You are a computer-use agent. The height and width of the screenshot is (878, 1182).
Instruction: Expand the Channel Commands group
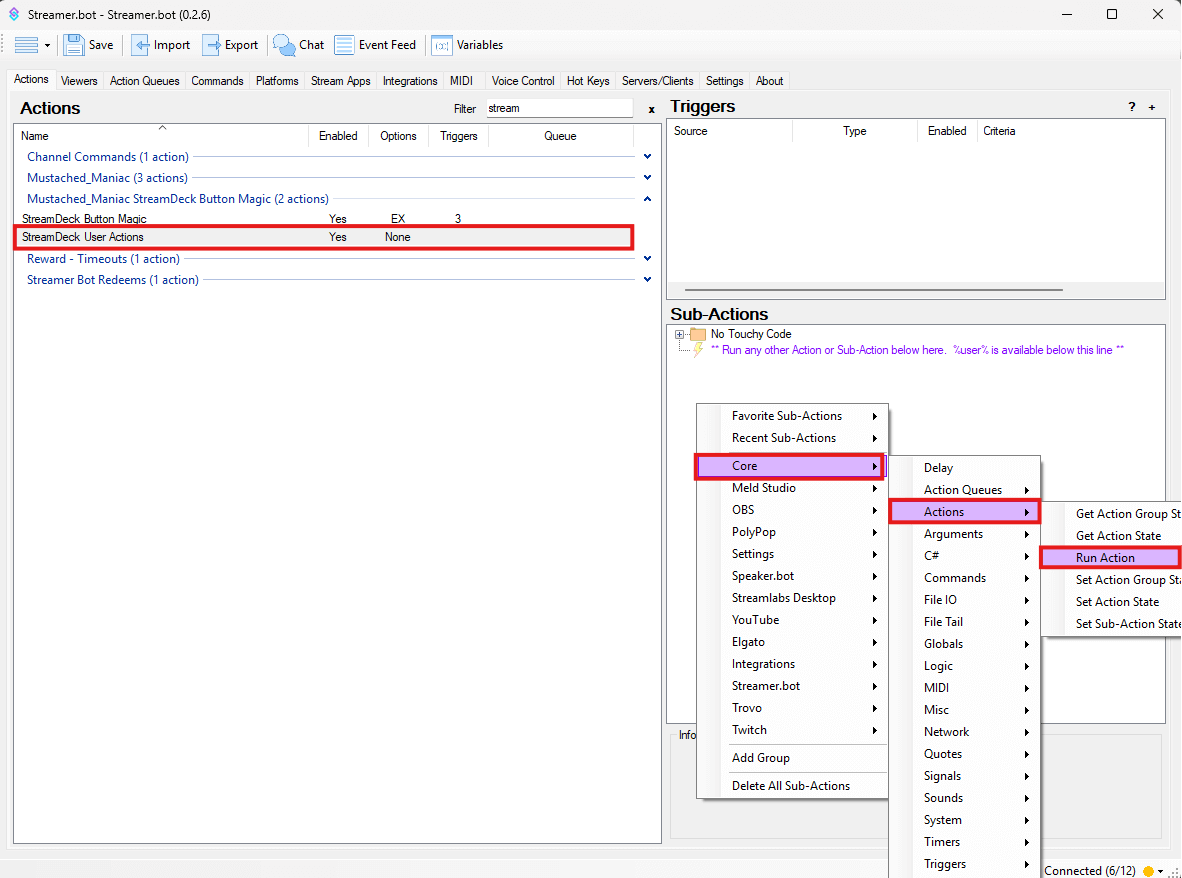647,157
